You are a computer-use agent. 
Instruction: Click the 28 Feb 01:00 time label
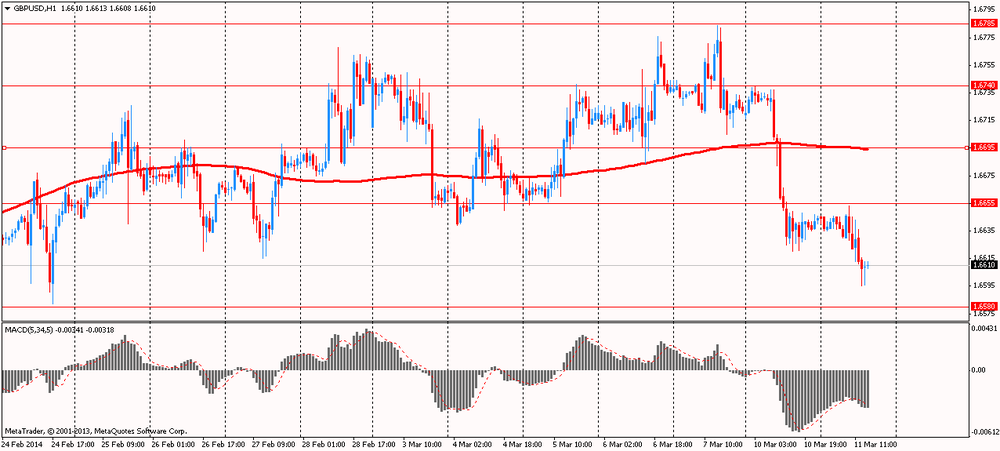pyautogui.click(x=325, y=443)
